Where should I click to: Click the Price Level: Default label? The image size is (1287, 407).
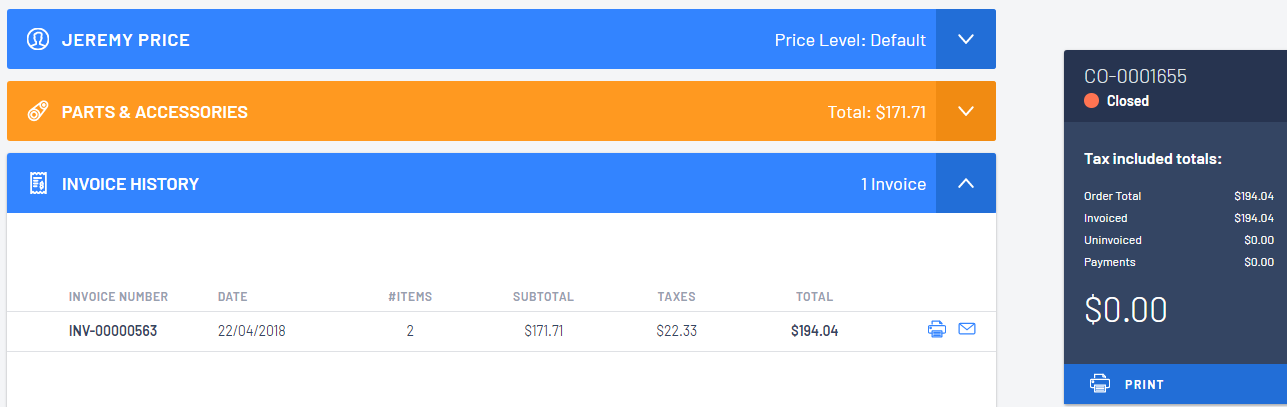(x=850, y=41)
